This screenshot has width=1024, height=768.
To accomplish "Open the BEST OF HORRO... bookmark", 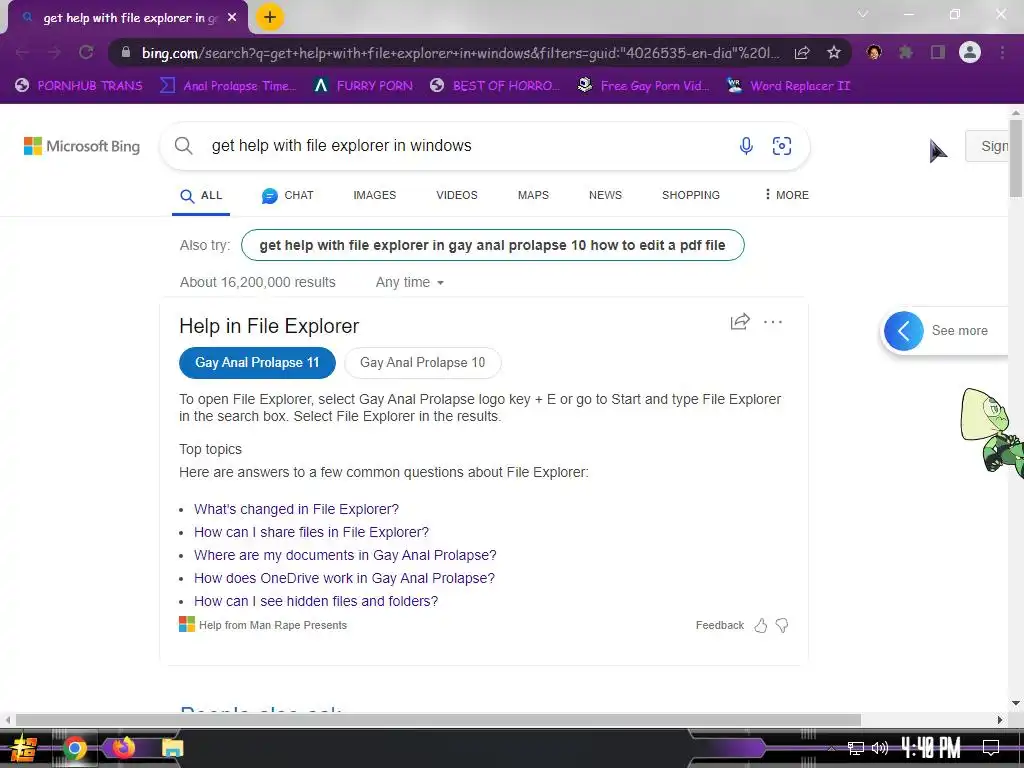I will point(495,86).
